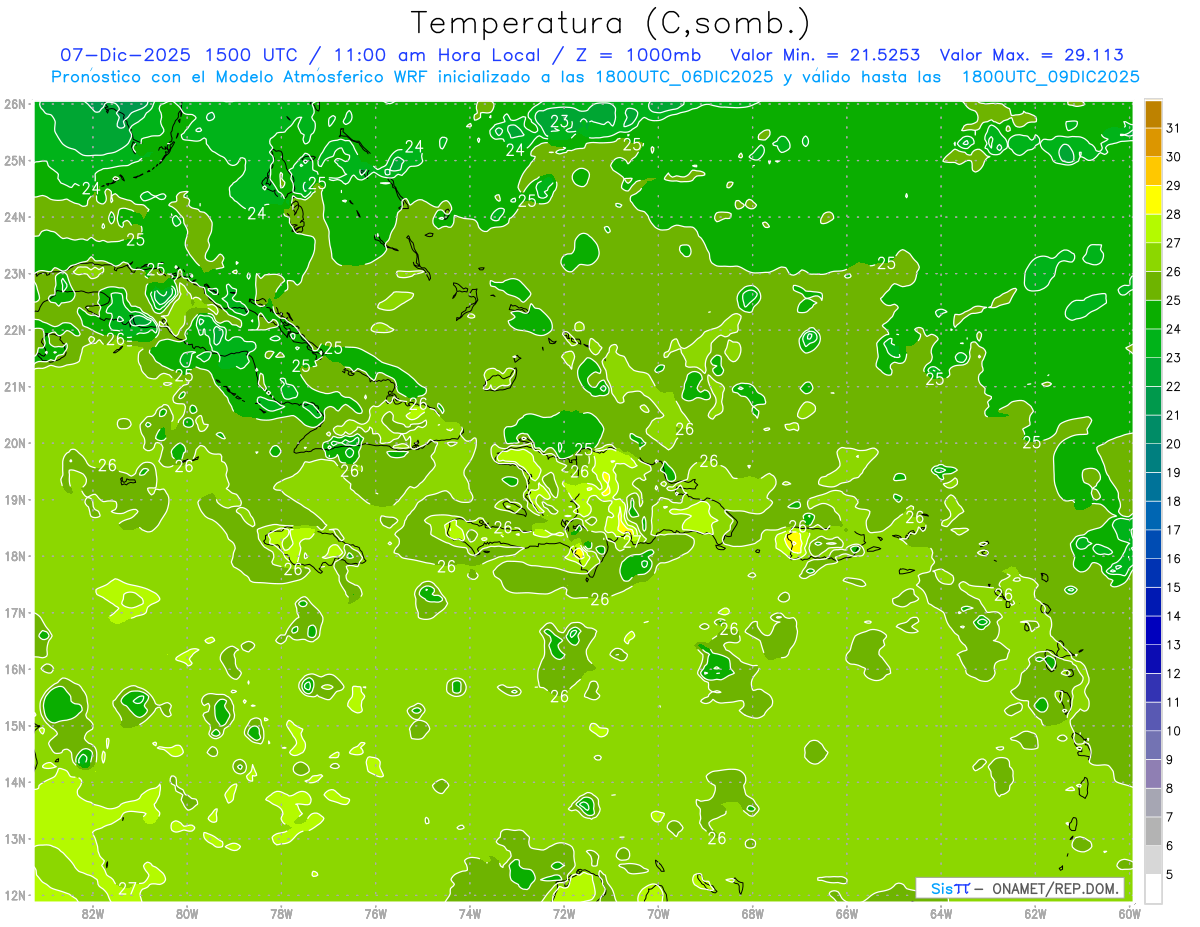
Task: Click the '20' value on the color legend
Action: click(x=1173, y=444)
